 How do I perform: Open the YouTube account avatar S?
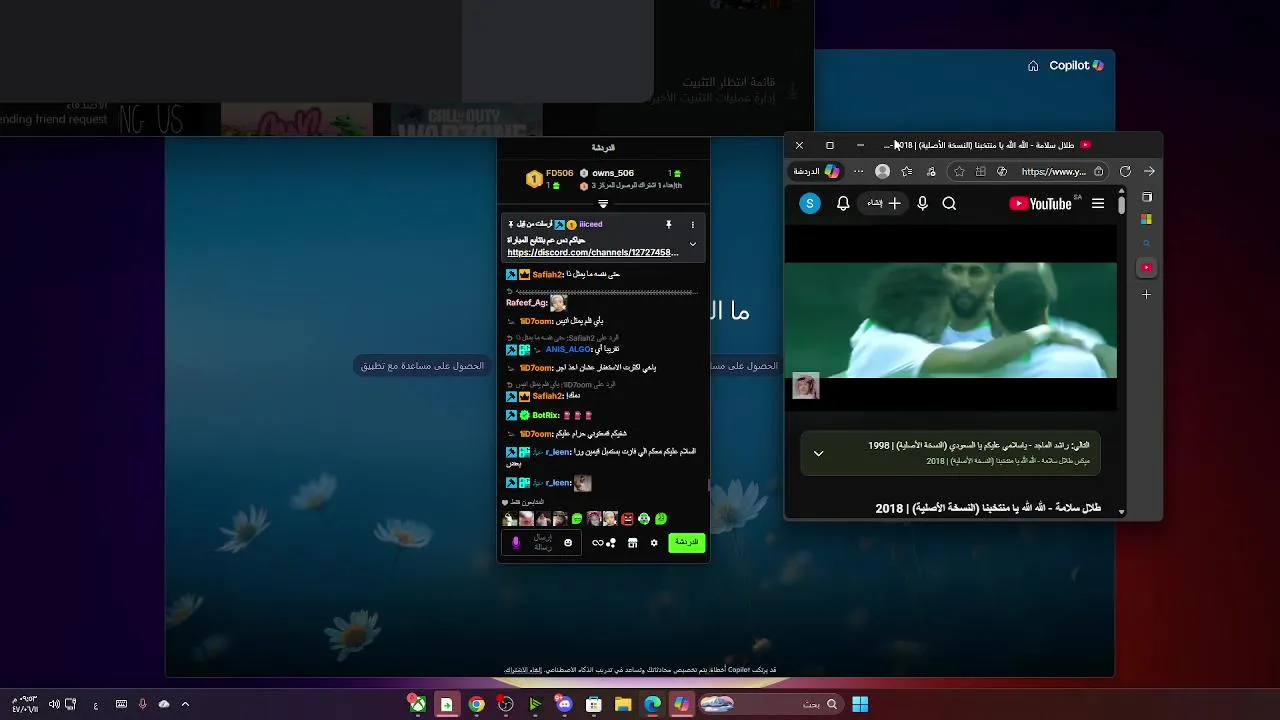tap(810, 204)
